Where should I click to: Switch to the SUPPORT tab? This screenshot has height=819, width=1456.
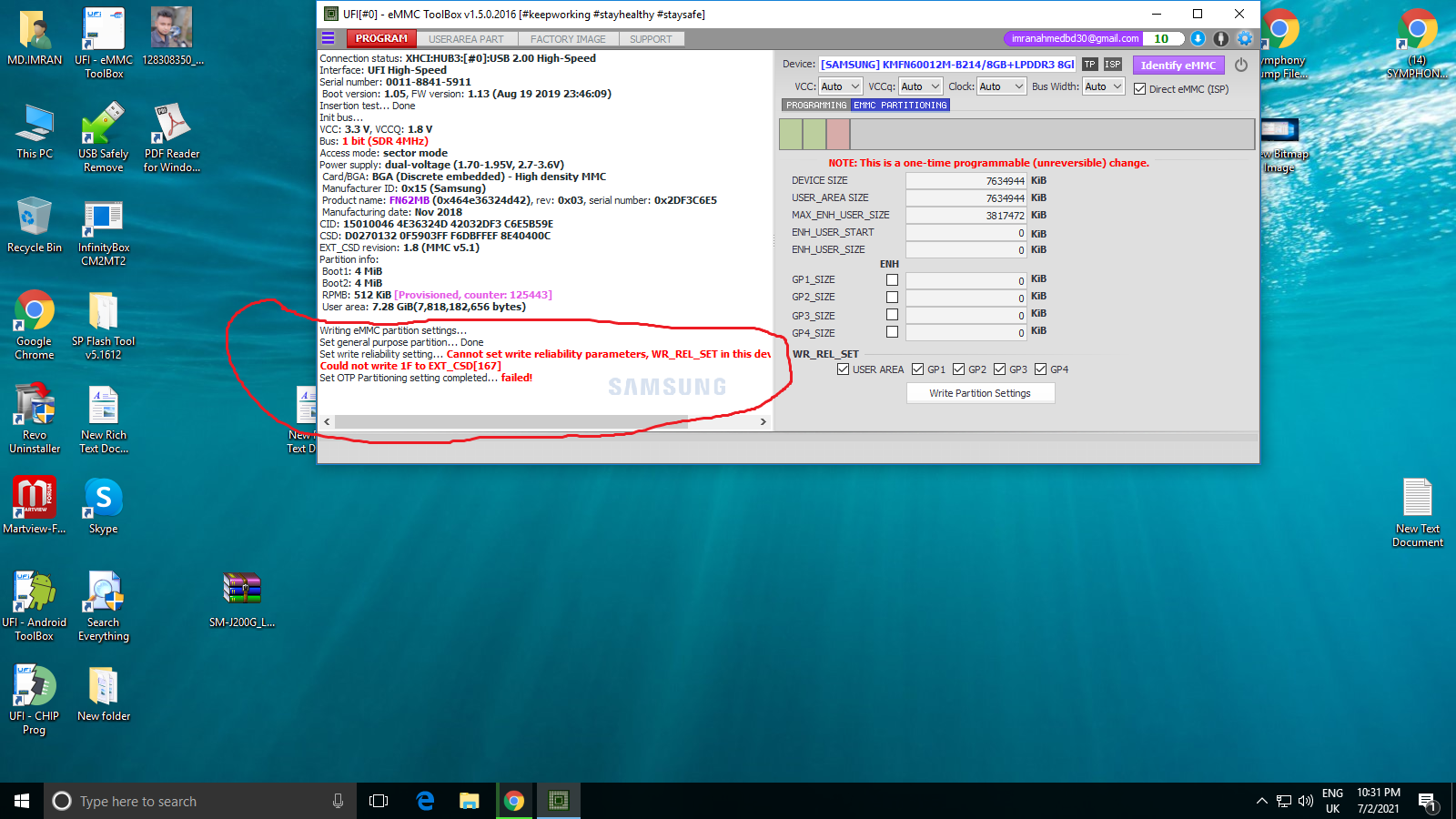point(651,39)
